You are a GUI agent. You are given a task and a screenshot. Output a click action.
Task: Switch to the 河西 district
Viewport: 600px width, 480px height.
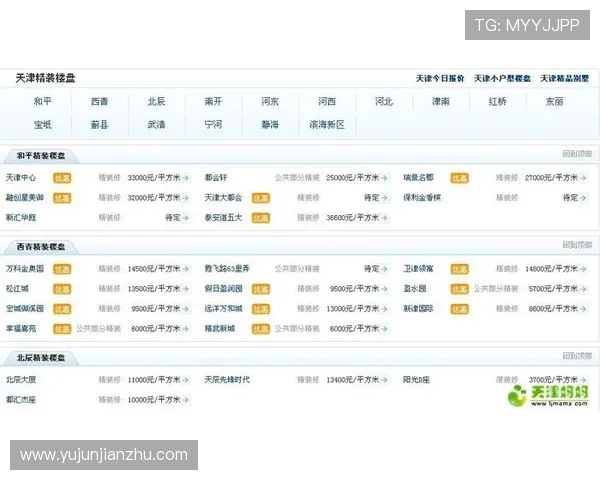coord(327,101)
